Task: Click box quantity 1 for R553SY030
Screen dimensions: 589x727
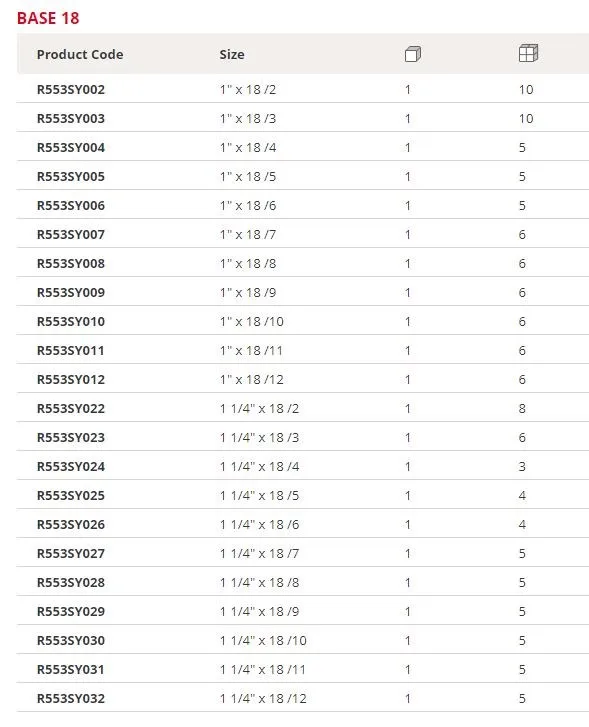Action: [408, 641]
